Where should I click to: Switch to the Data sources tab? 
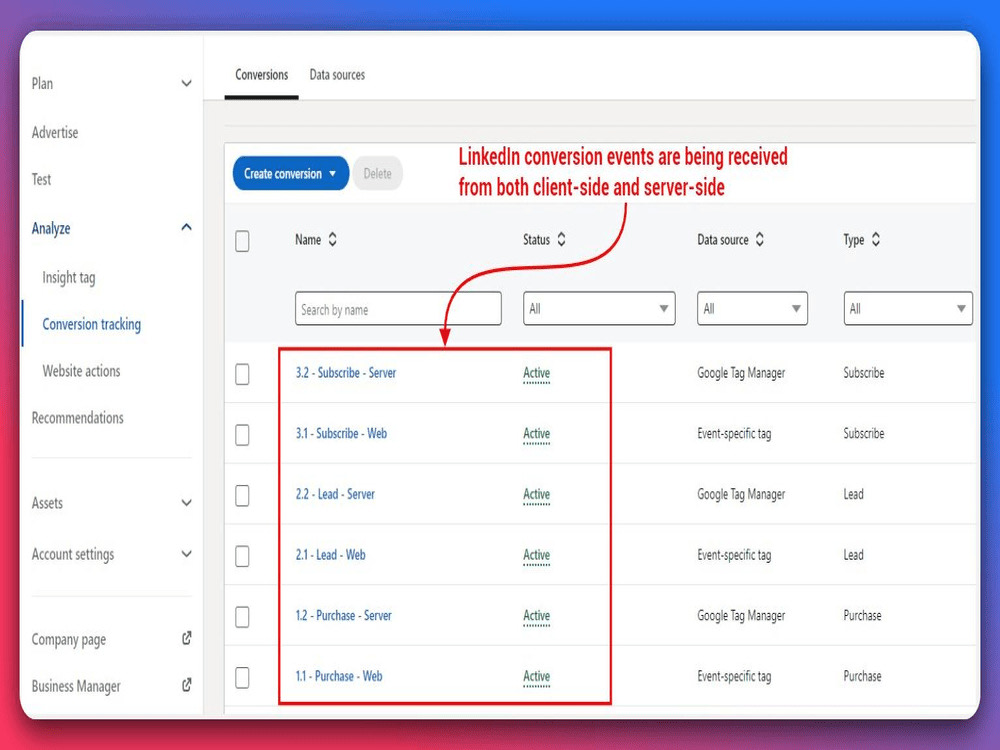pyautogui.click(x=337, y=75)
